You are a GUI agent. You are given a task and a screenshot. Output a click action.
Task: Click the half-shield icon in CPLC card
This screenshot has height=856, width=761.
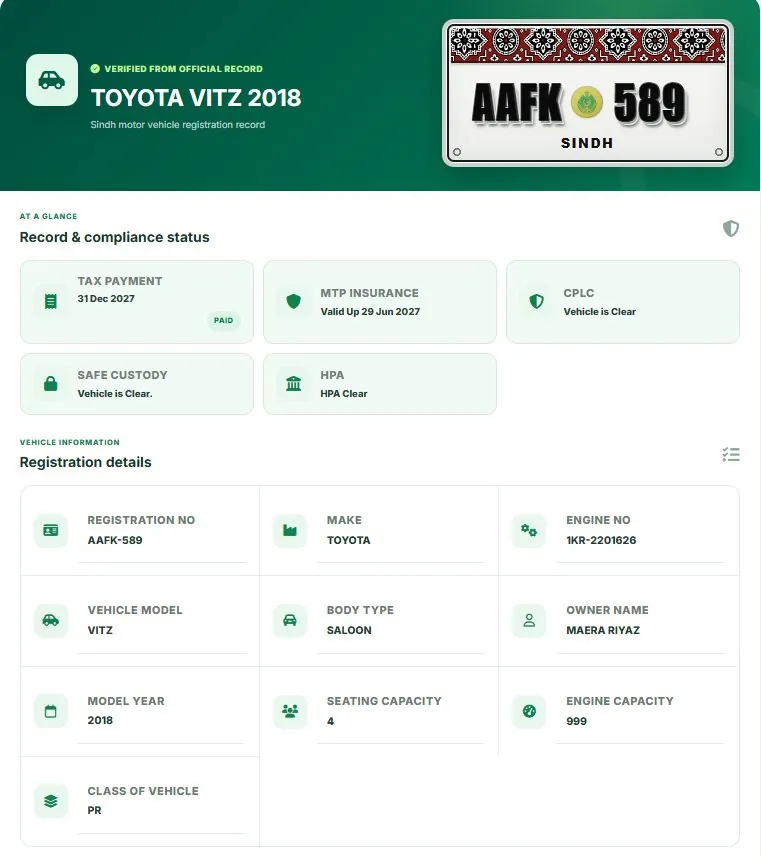537,301
